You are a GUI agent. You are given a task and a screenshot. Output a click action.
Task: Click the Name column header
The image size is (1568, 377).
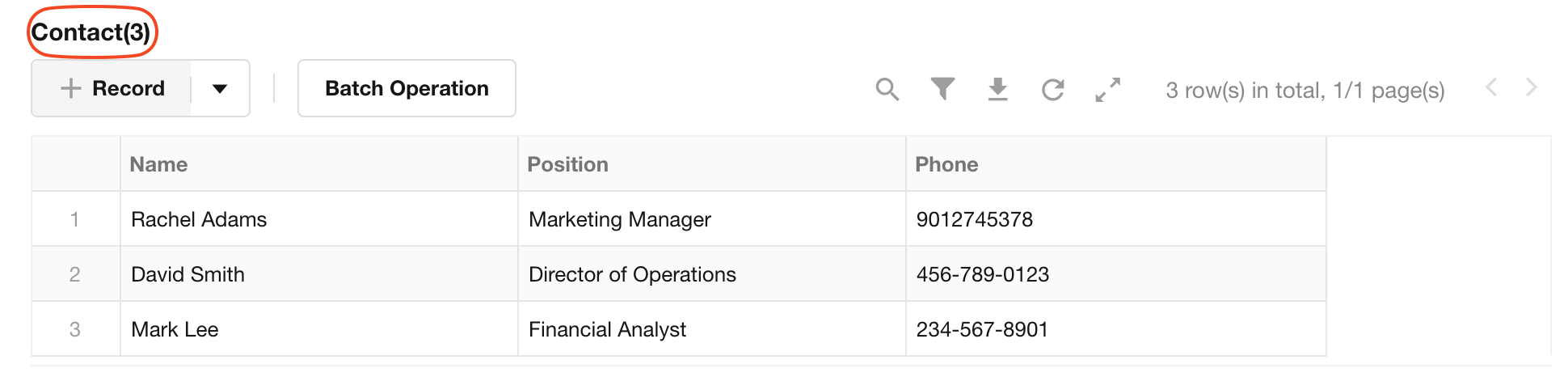[x=159, y=164]
